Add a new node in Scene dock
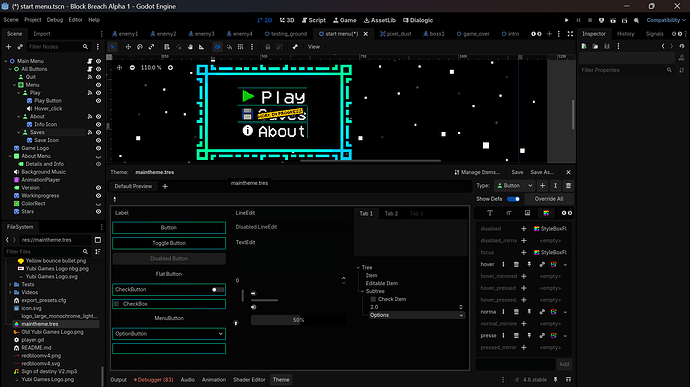Image resolution: width=690 pixels, height=387 pixels. tap(8, 47)
